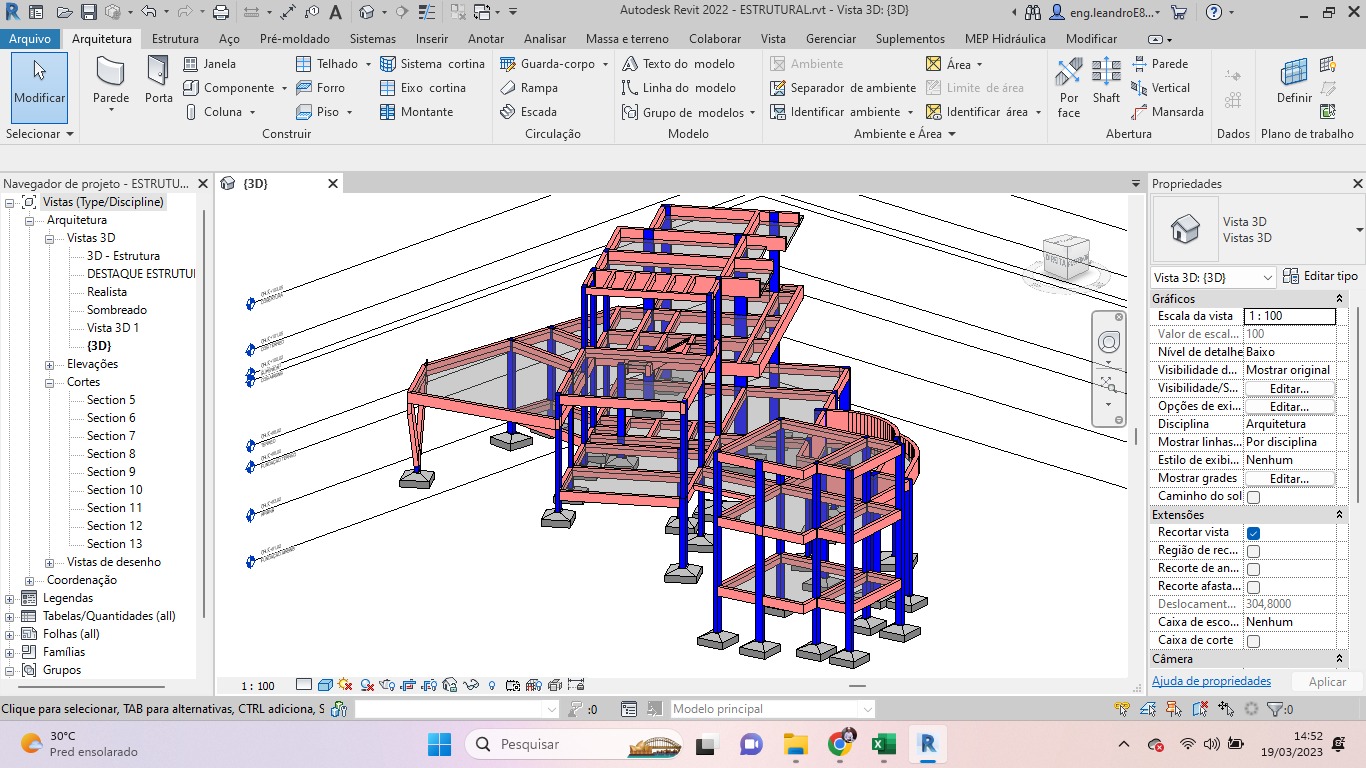Check the Recorte de anotação checkbox
The height and width of the screenshot is (768, 1366).
tap(1253, 569)
